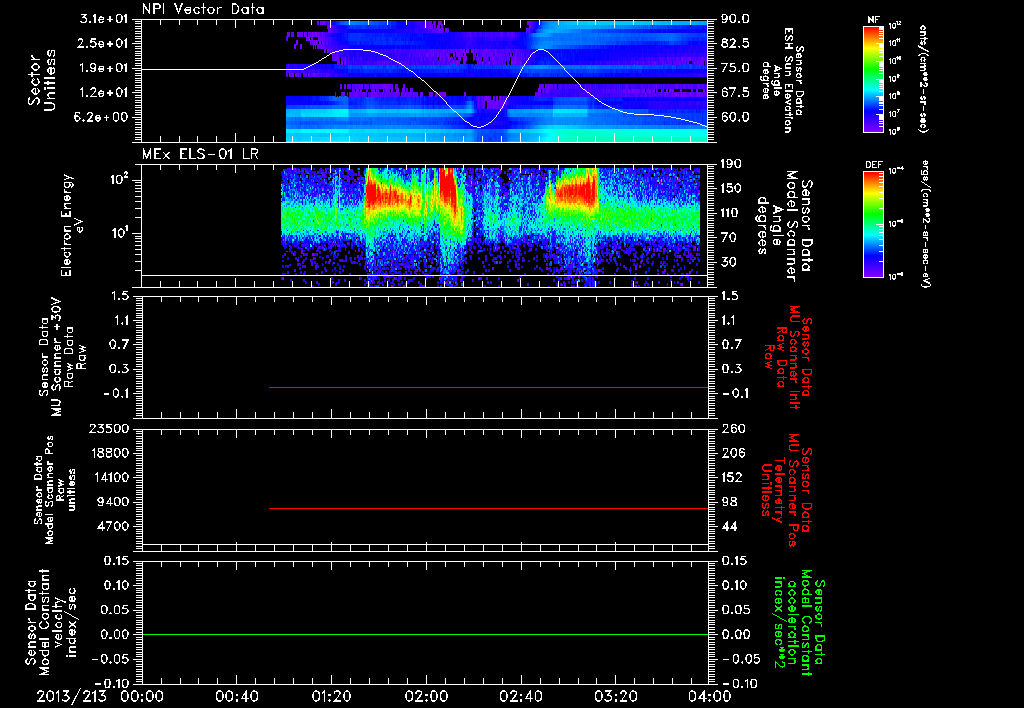Image resolution: width=1024 pixels, height=708 pixels.
Task: Click the "110" scanner angle tick
Action: point(731,213)
